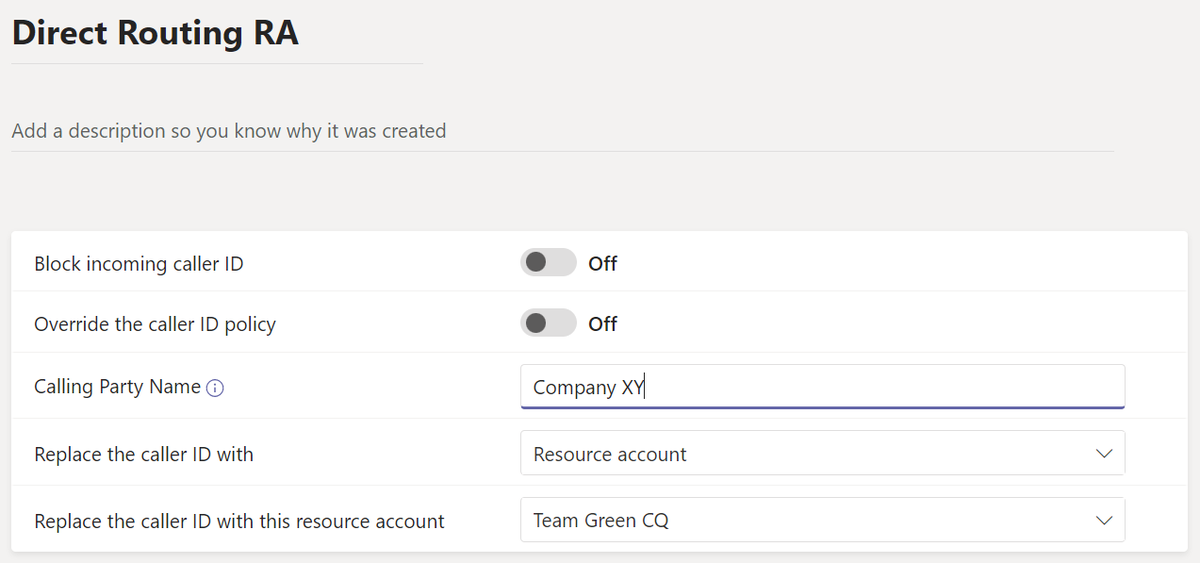This screenshot has height=563, width=1200.
Task: Open the Team Green CQ resource account dropdown
Action: point(822,520)
